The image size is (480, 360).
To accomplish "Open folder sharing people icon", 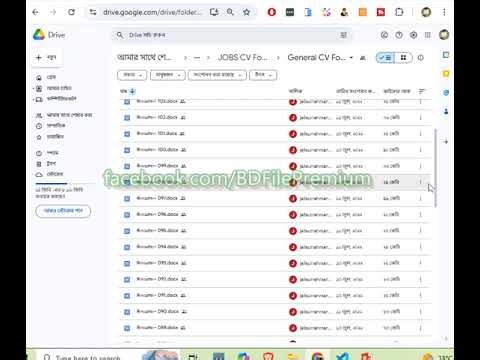I will [363, 58].
